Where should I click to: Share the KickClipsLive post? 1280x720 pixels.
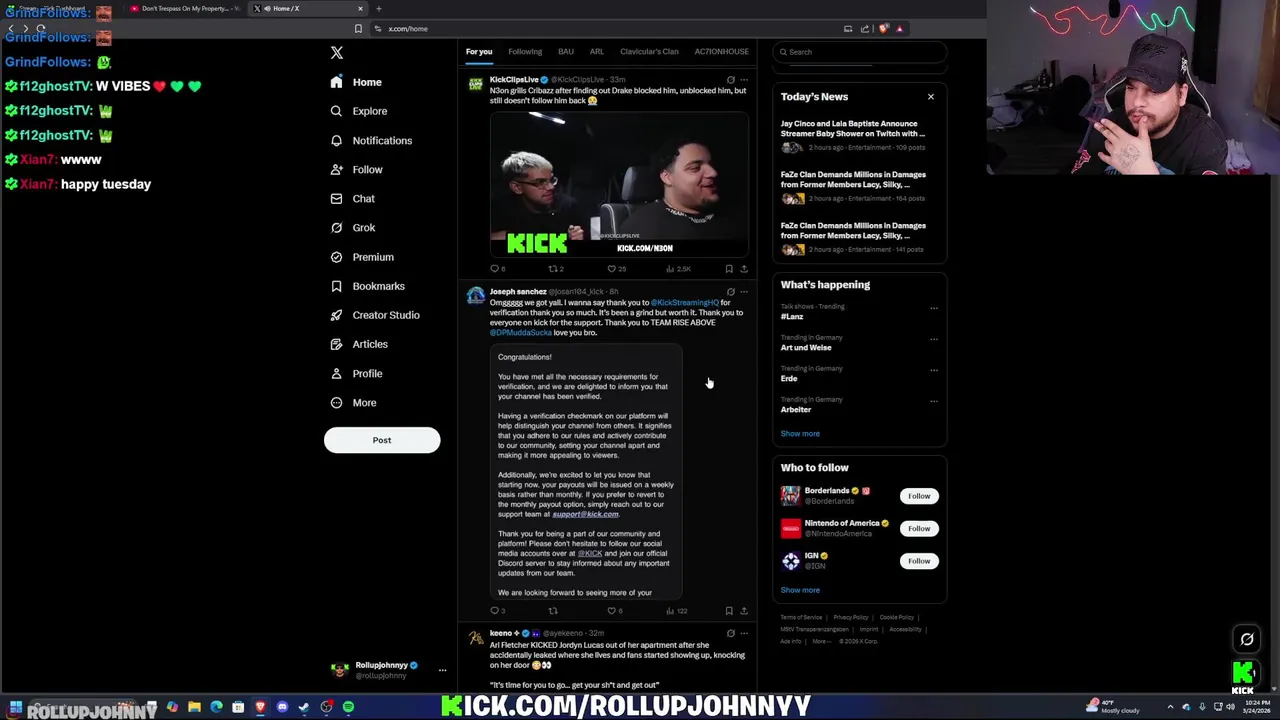click(744, 269)
